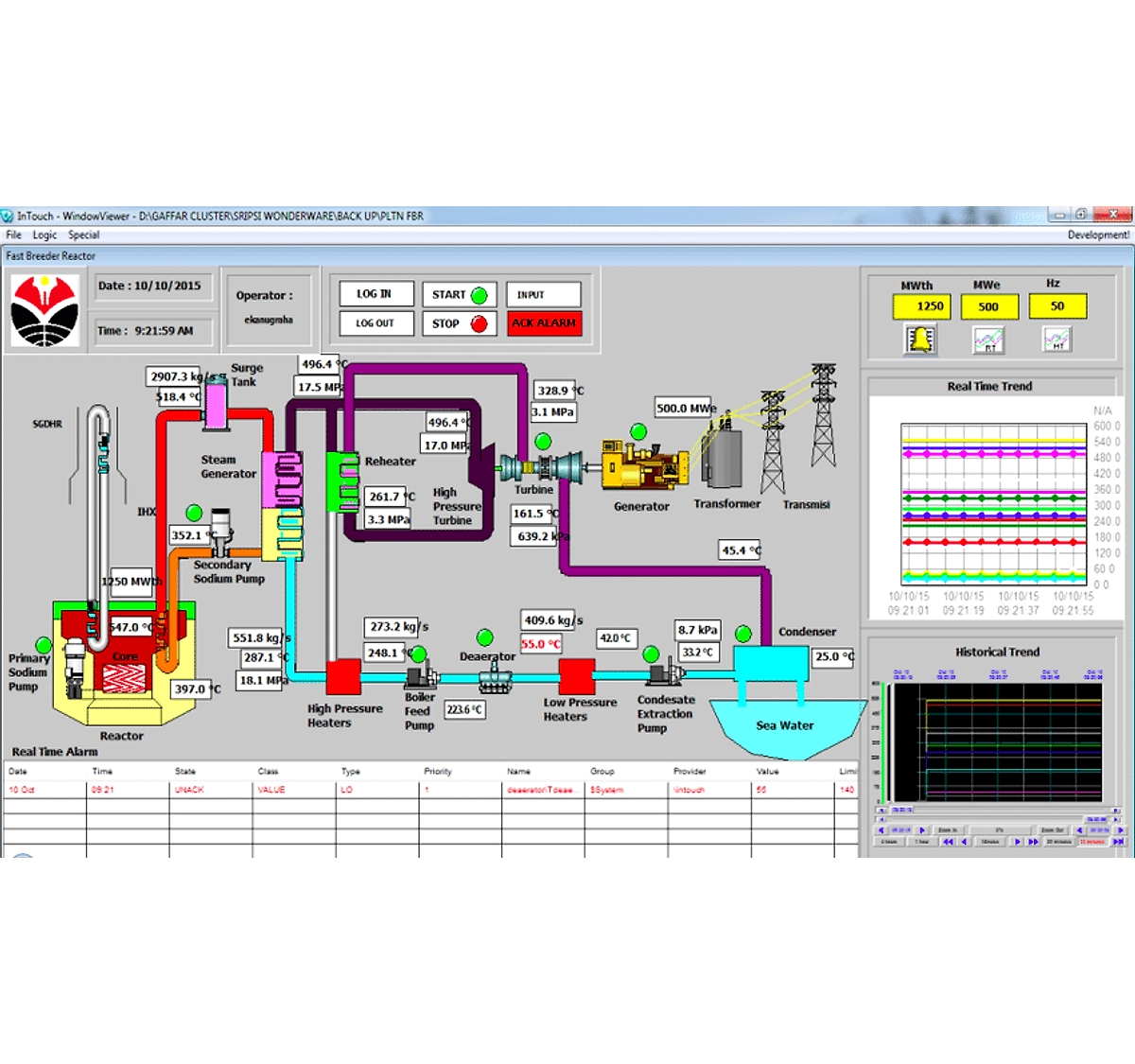Click the LOG OUT button

coord(376,323)
